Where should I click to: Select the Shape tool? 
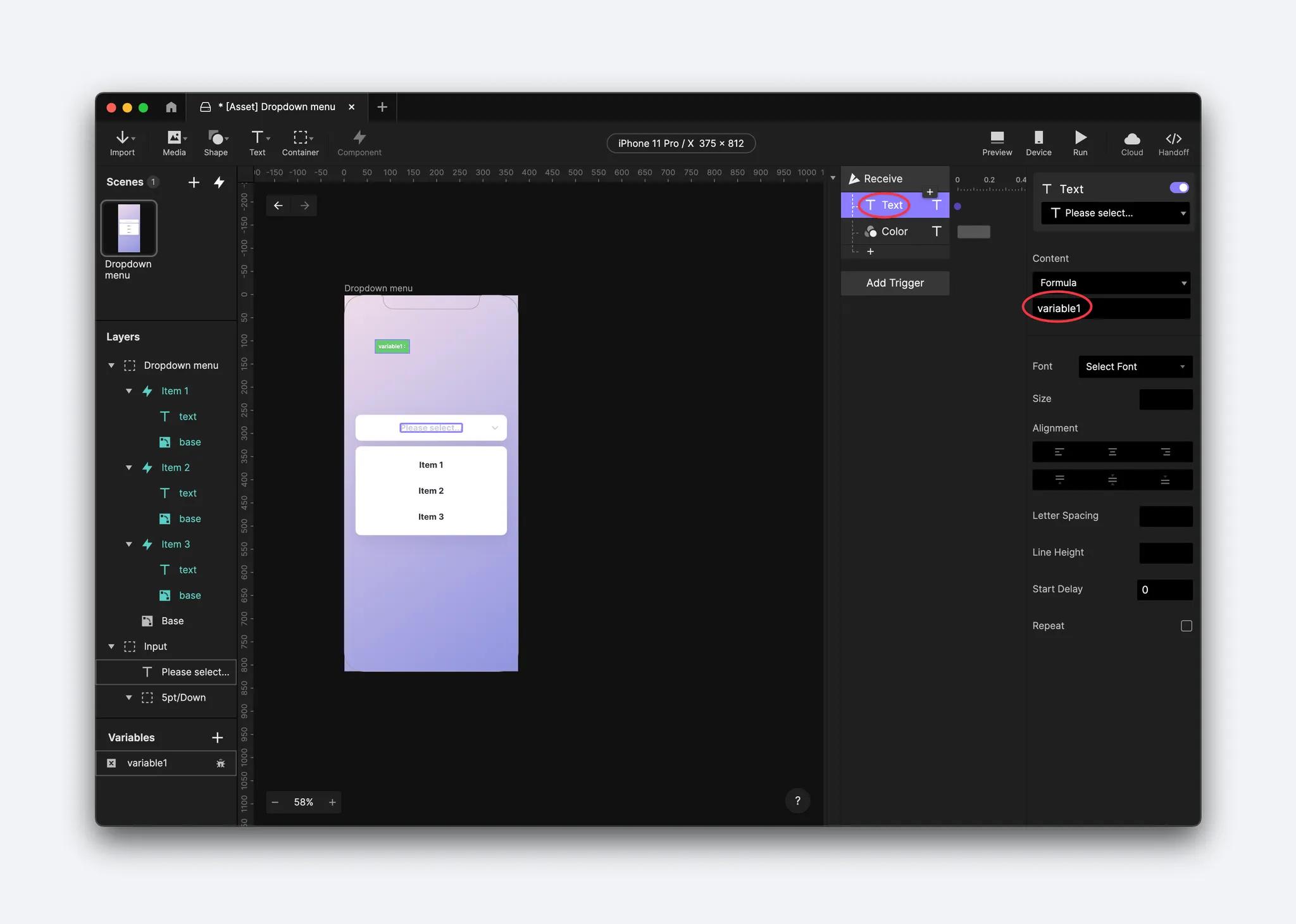(x=216, y=143)
